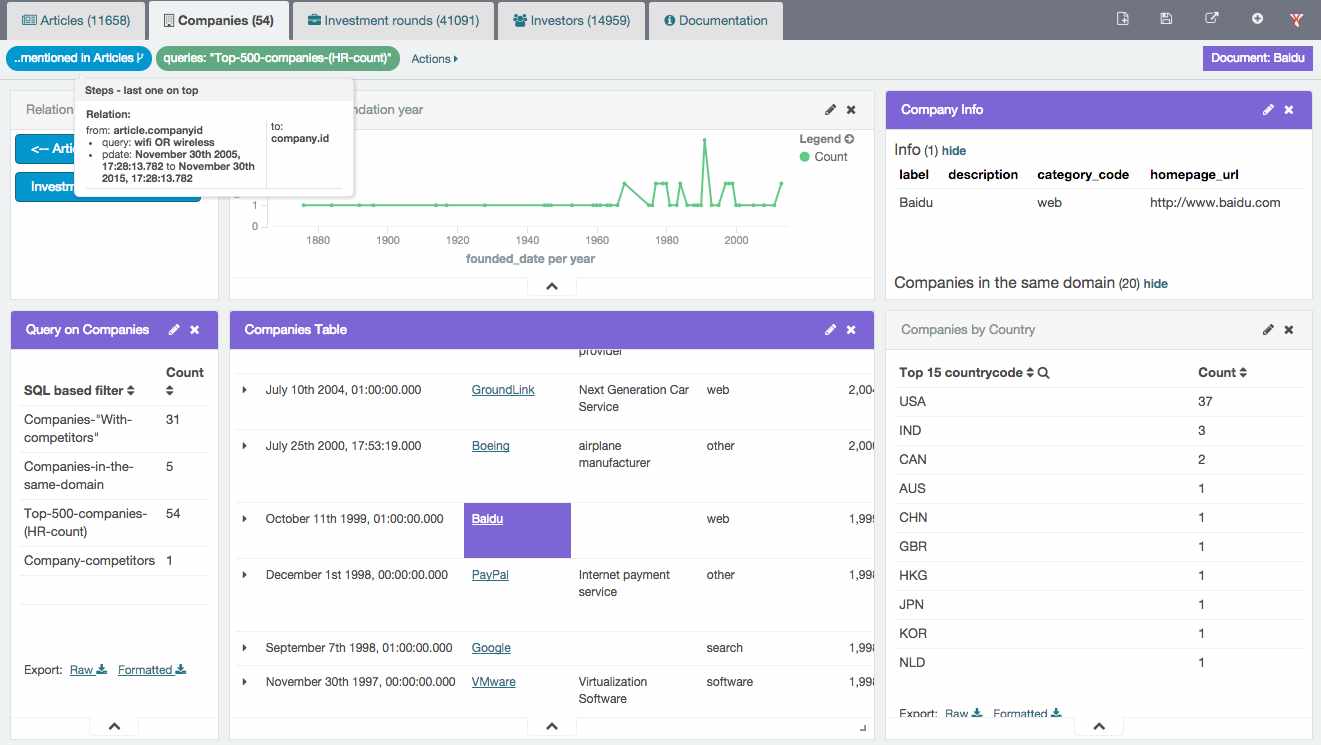Hide Companies in the same domain section
The image size is (1321, 745).
(x=1155, y=283)
